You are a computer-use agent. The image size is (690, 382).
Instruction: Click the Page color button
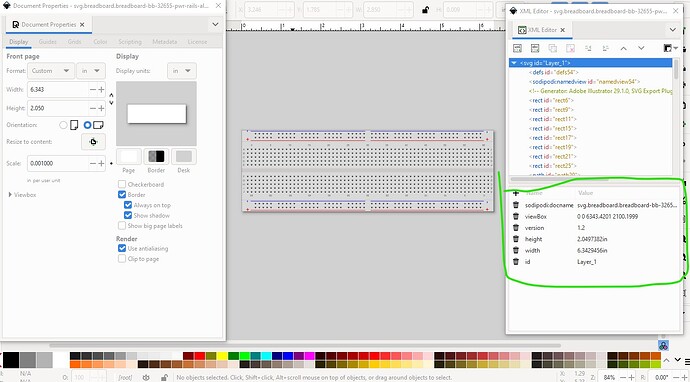point(129,156)
